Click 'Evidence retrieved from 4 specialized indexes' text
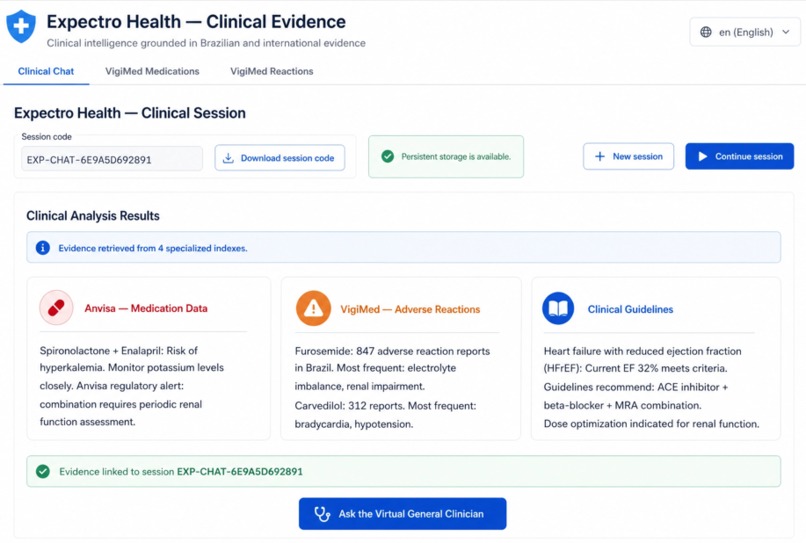The width and height of the screenshot is (806, 543). [153, 248]
